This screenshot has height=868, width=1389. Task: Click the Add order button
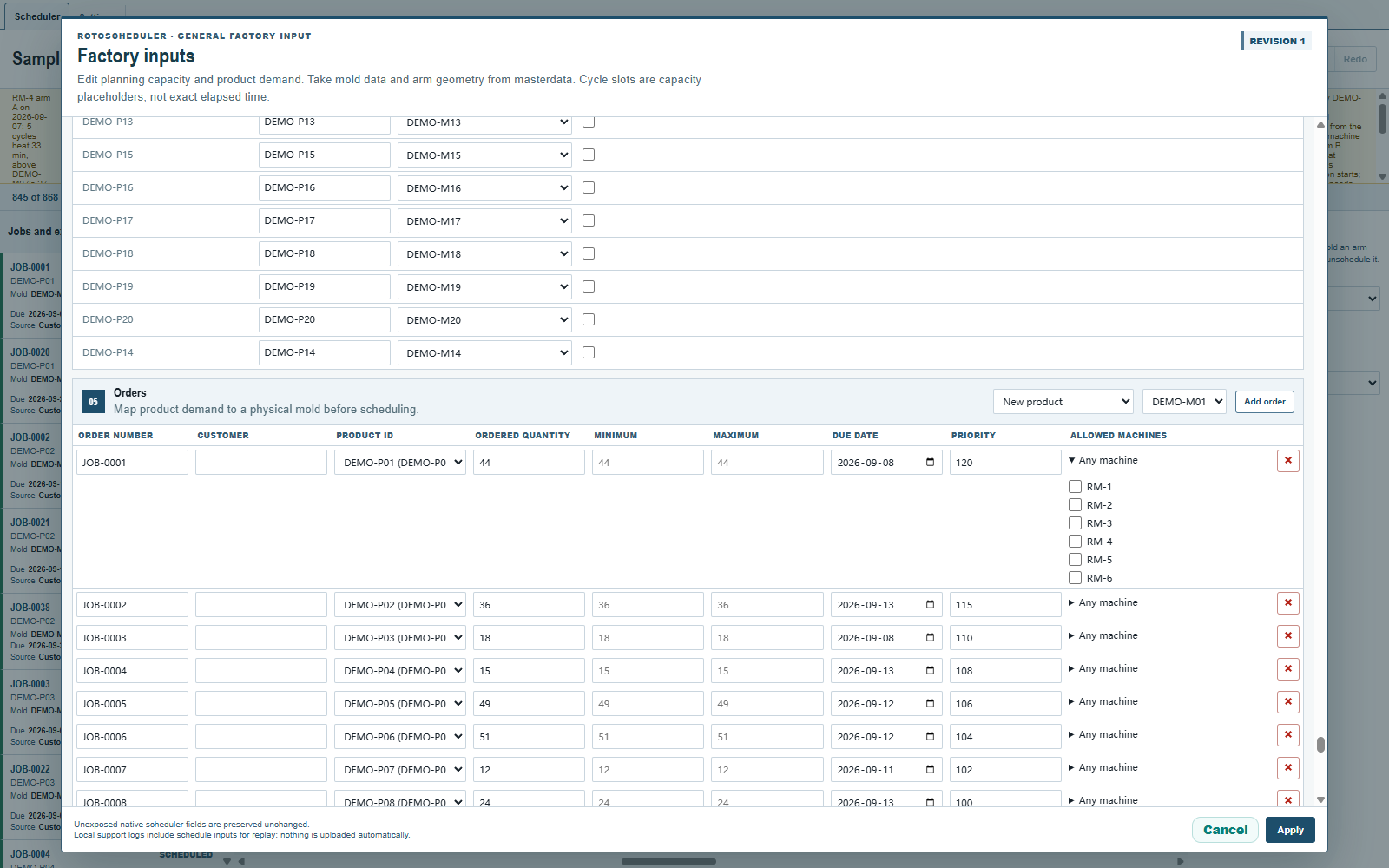pos(1264,402)
